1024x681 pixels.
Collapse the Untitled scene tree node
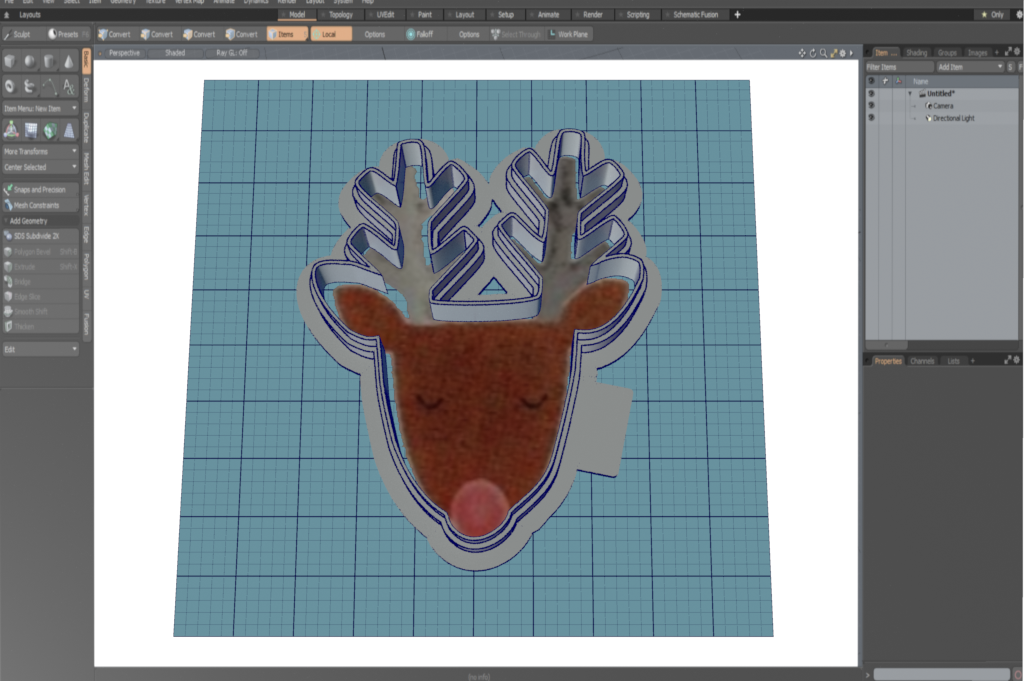click(x=910, y=93)
